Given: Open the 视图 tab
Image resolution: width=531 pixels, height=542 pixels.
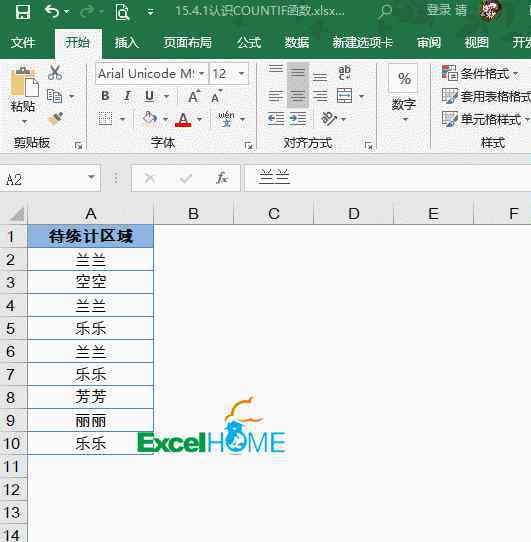Looking at the screenshot, I should click(x=476, y=43).
